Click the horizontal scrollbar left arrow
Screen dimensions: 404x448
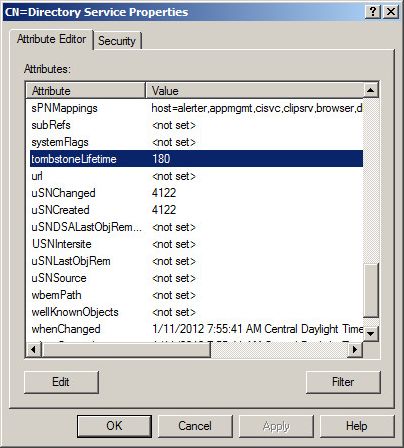(34, 350)
